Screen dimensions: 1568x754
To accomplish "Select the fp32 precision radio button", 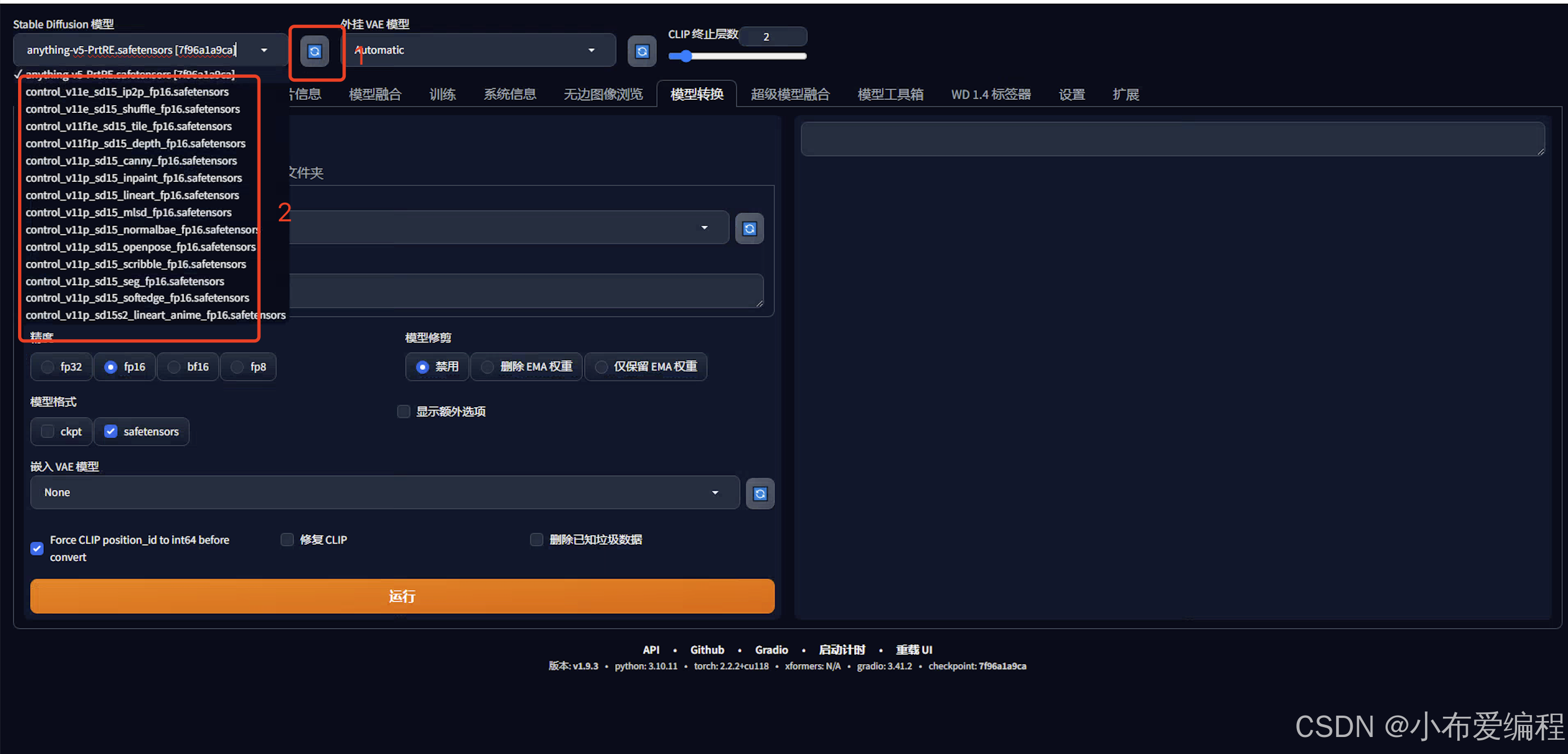I will point(48,367).
